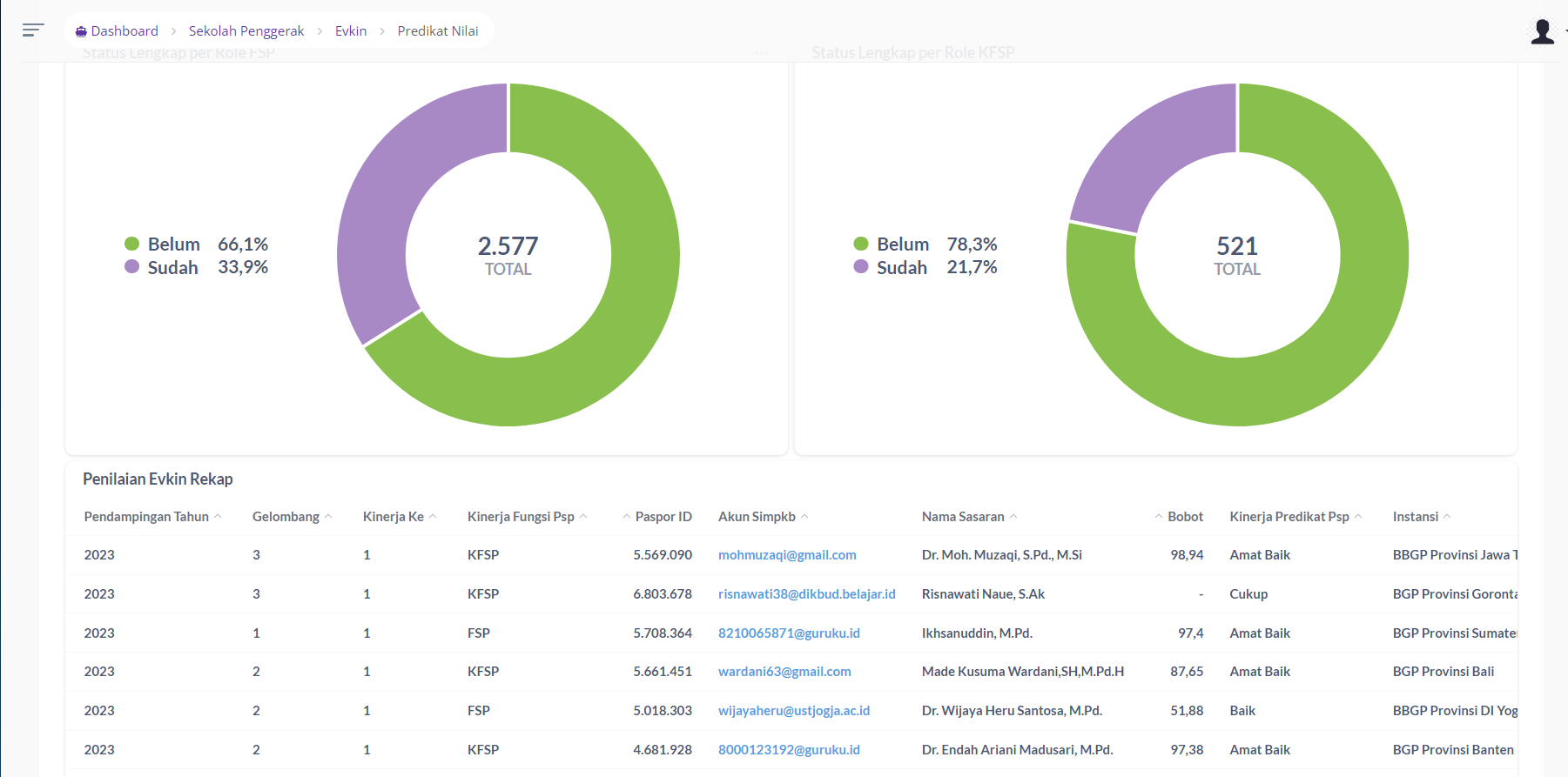The image size is (1568, 777).
Task: Open wijayaheru@ustjogja.ac.id link
Action: click(x=794, y=711)
